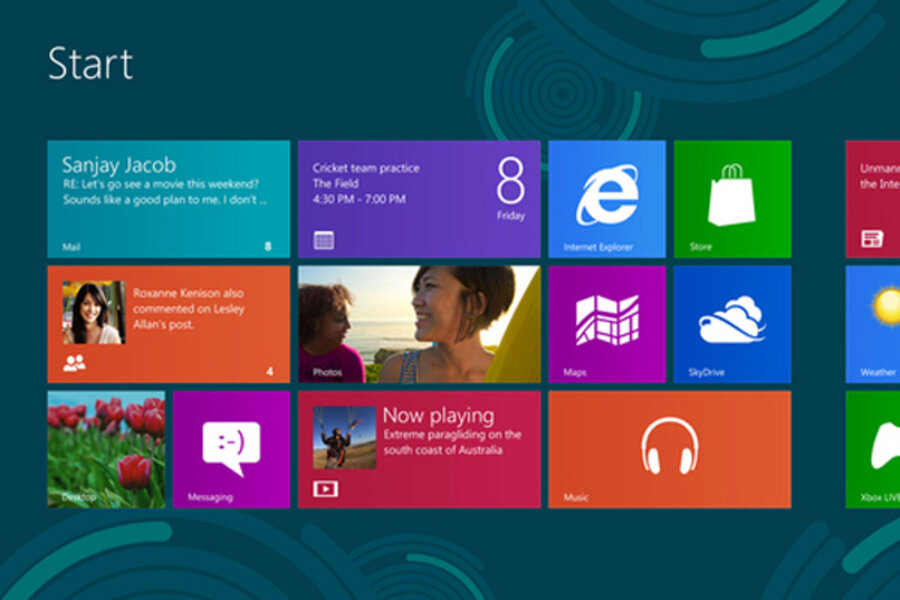Open the Xbox LIVE games tile
The image size is (900, 600).
tap(880, 448)
